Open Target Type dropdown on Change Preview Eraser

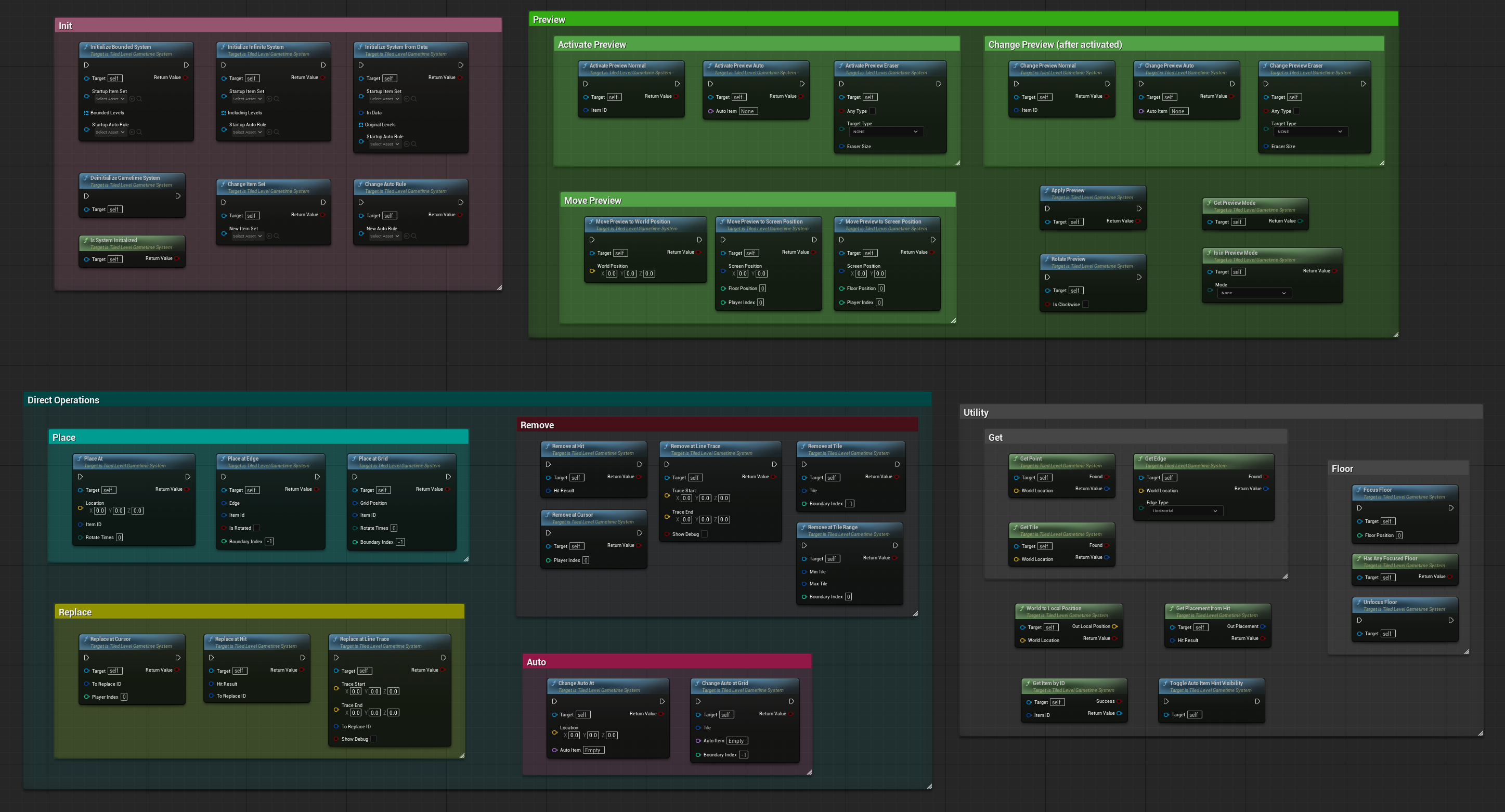pos(1311,132)
